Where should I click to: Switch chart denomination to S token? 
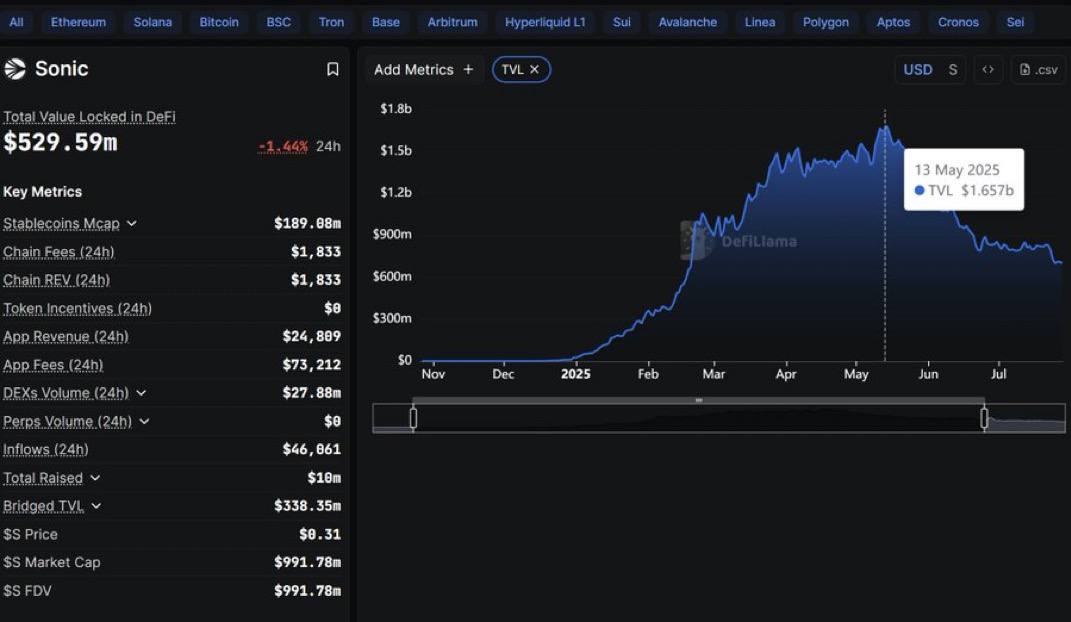[953, 70]
